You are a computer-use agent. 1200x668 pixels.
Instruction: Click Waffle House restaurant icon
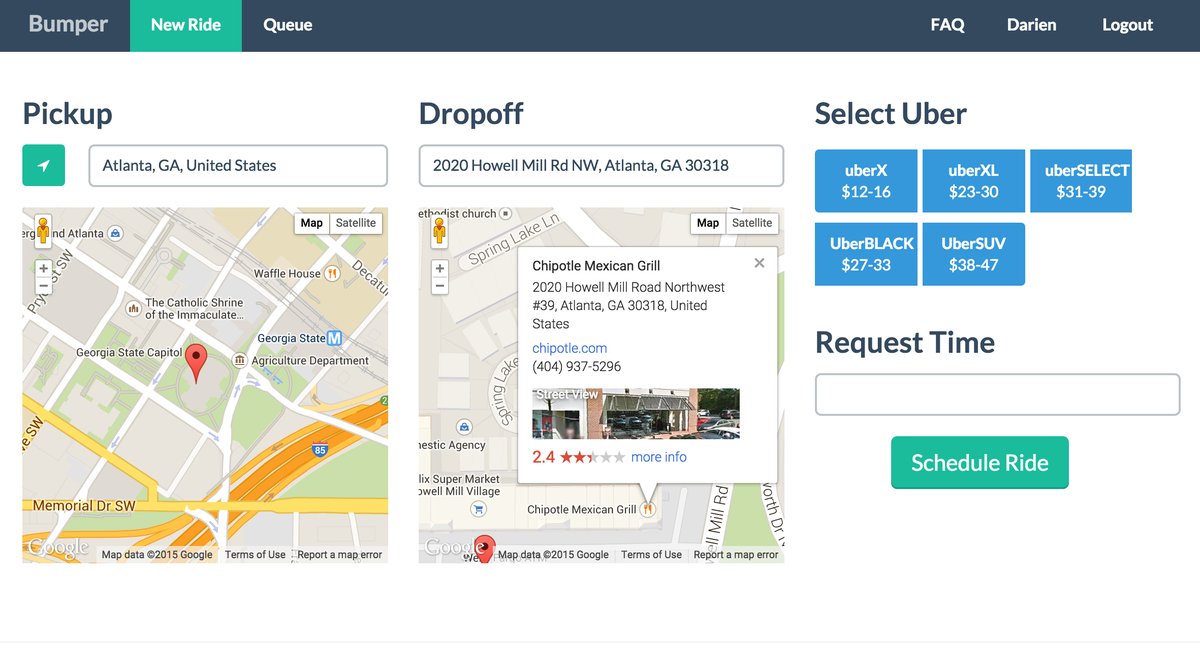click(334, 273)
